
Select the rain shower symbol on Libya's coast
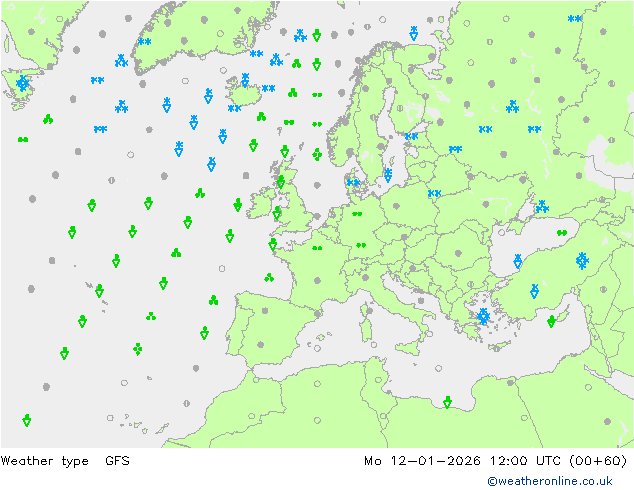pyautogui.click(x=447, y=402)
